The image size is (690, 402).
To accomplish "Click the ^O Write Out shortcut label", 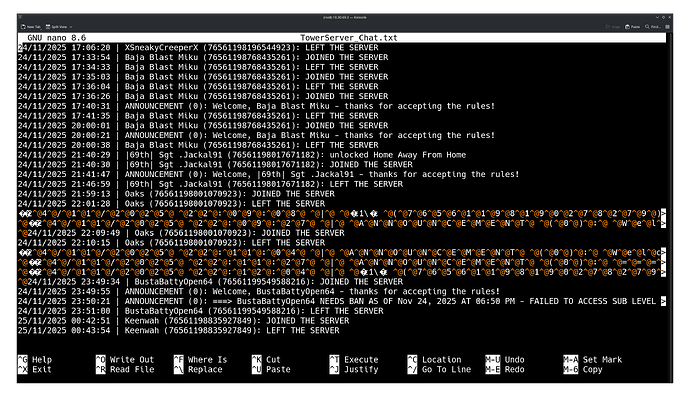I will pyautogui.click(x=125, y=359).
